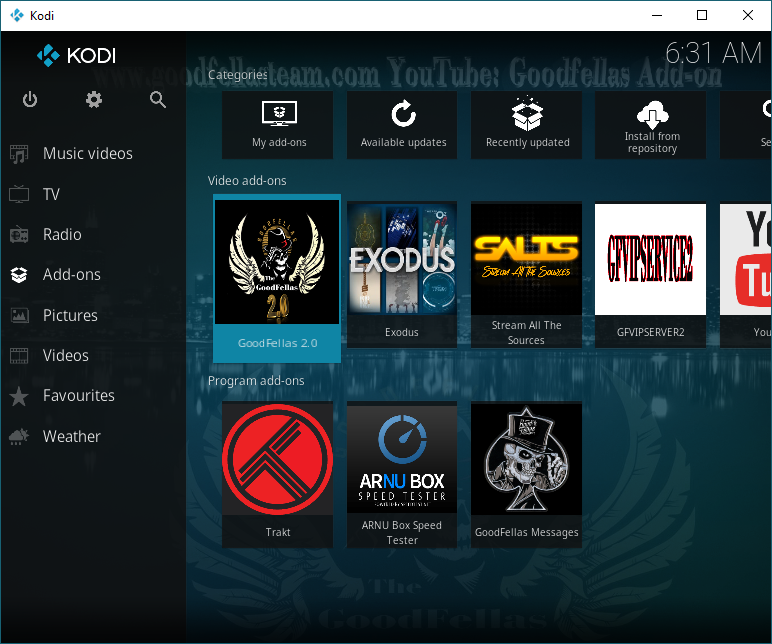
Task: Click the TV screen icon
Action: 19,194
